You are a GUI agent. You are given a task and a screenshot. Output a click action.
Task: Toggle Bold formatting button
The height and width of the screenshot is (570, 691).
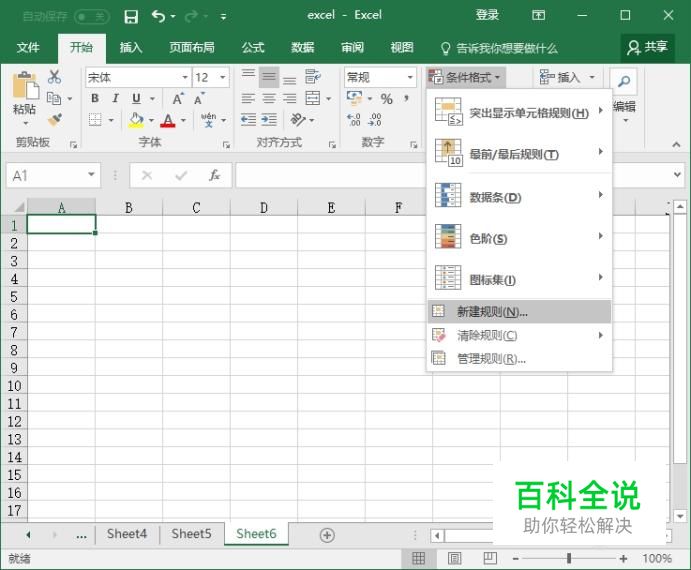point(95,98)
